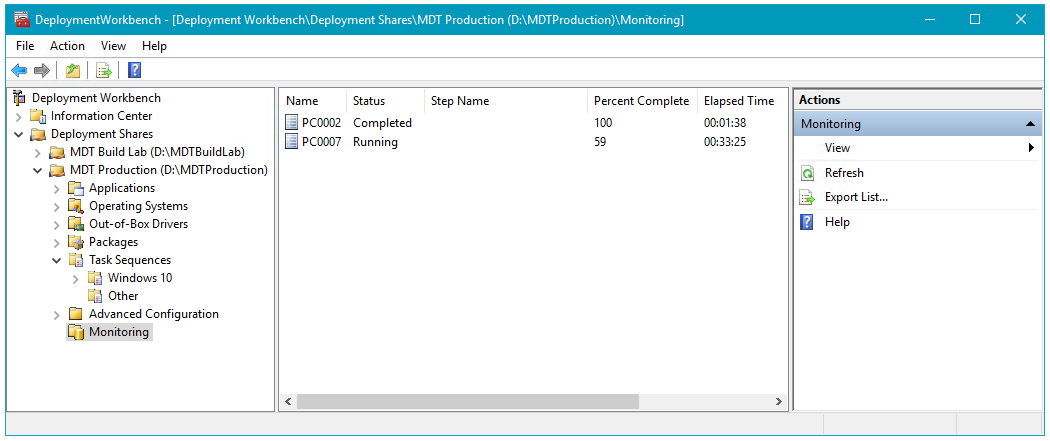Click the horizontal scrollbar in results pane
The width and height of the screenshot is (1050, 441).
pyautogui.click(x=467, y=401)
